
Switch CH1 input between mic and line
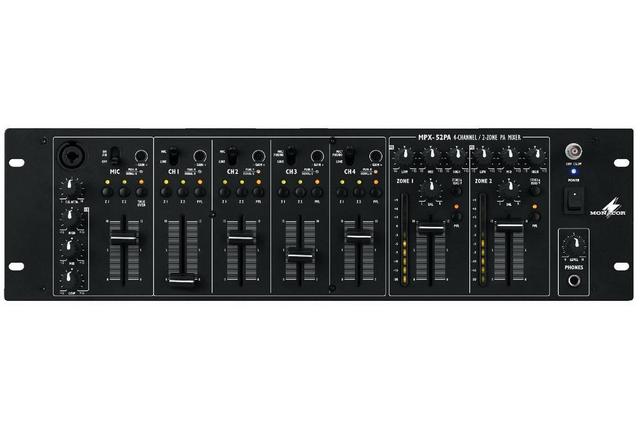173,155
